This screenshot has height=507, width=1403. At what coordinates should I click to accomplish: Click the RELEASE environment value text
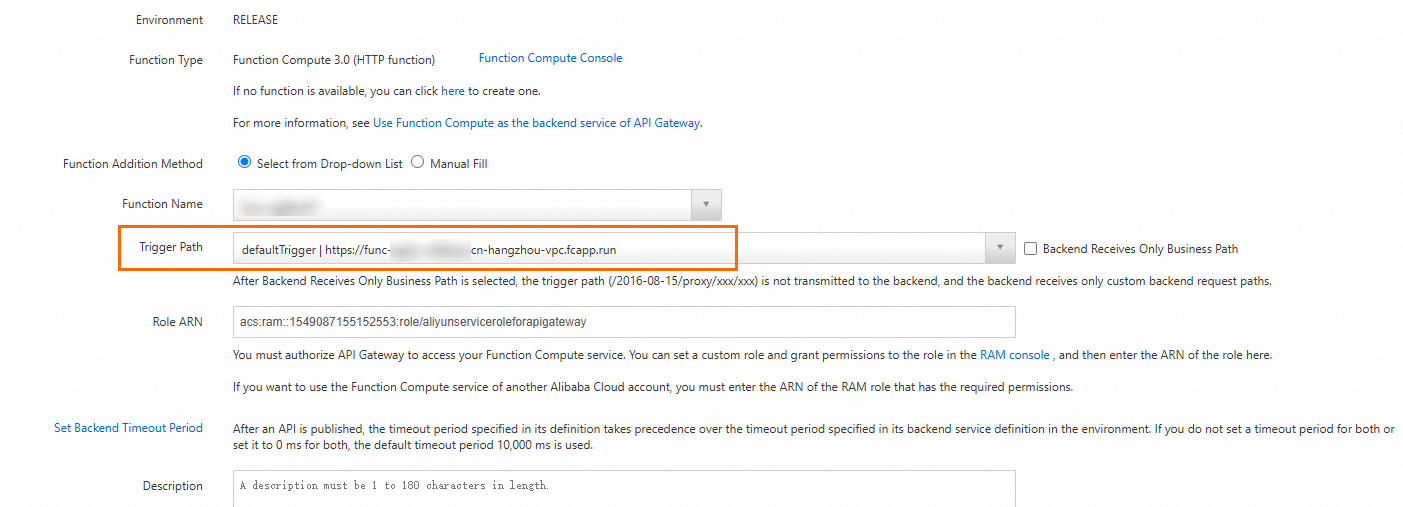click(255, 20)
